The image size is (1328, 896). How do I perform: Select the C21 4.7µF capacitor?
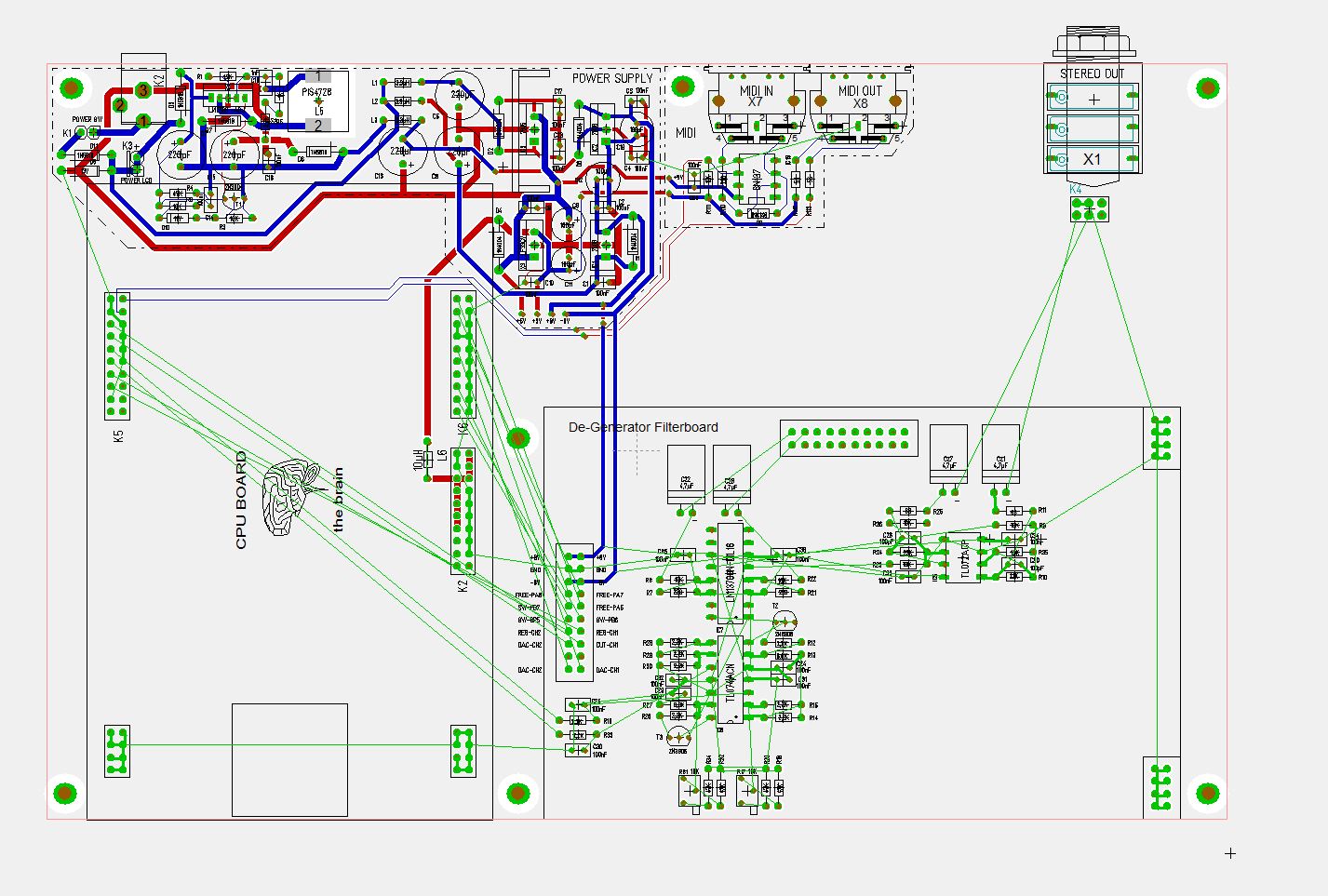(1000, 454)
